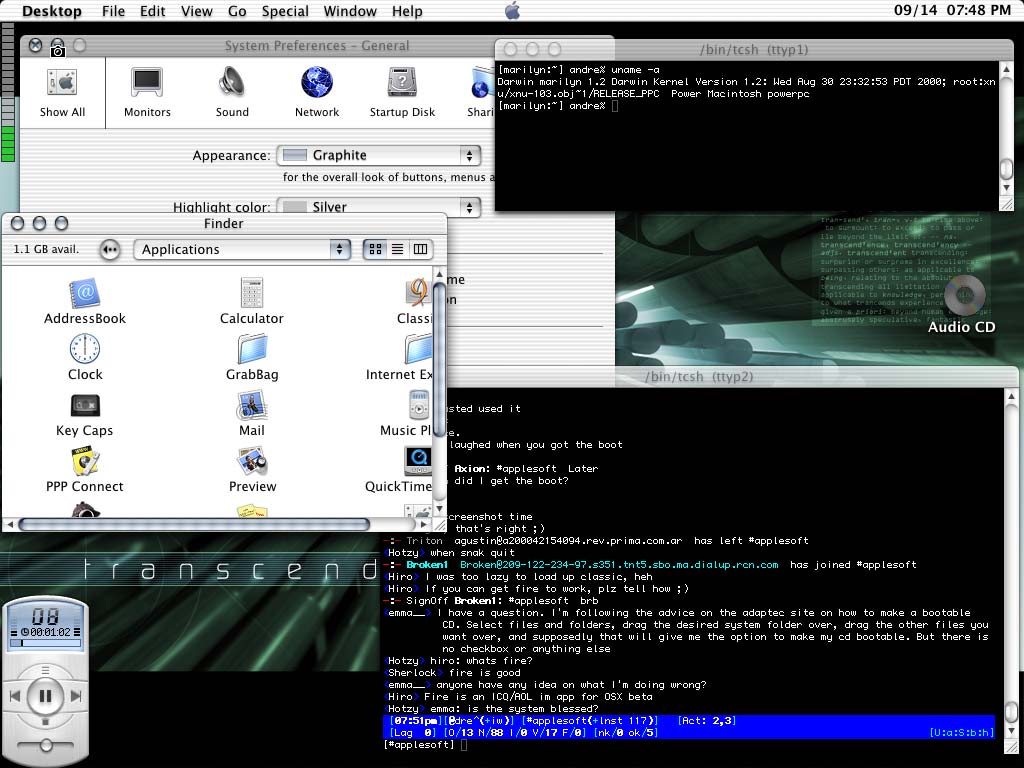Open the Mail application icon

[252, 405]
